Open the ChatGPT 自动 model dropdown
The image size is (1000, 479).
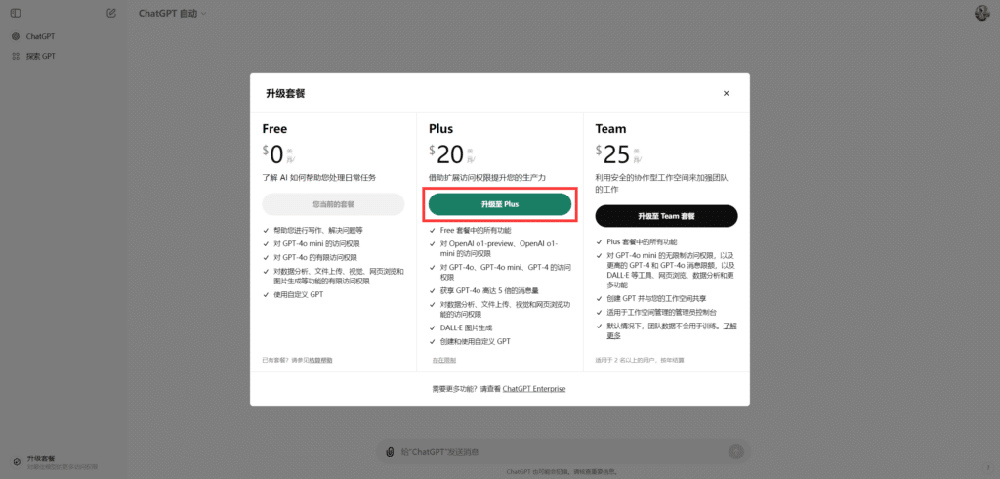click(173, 13)
